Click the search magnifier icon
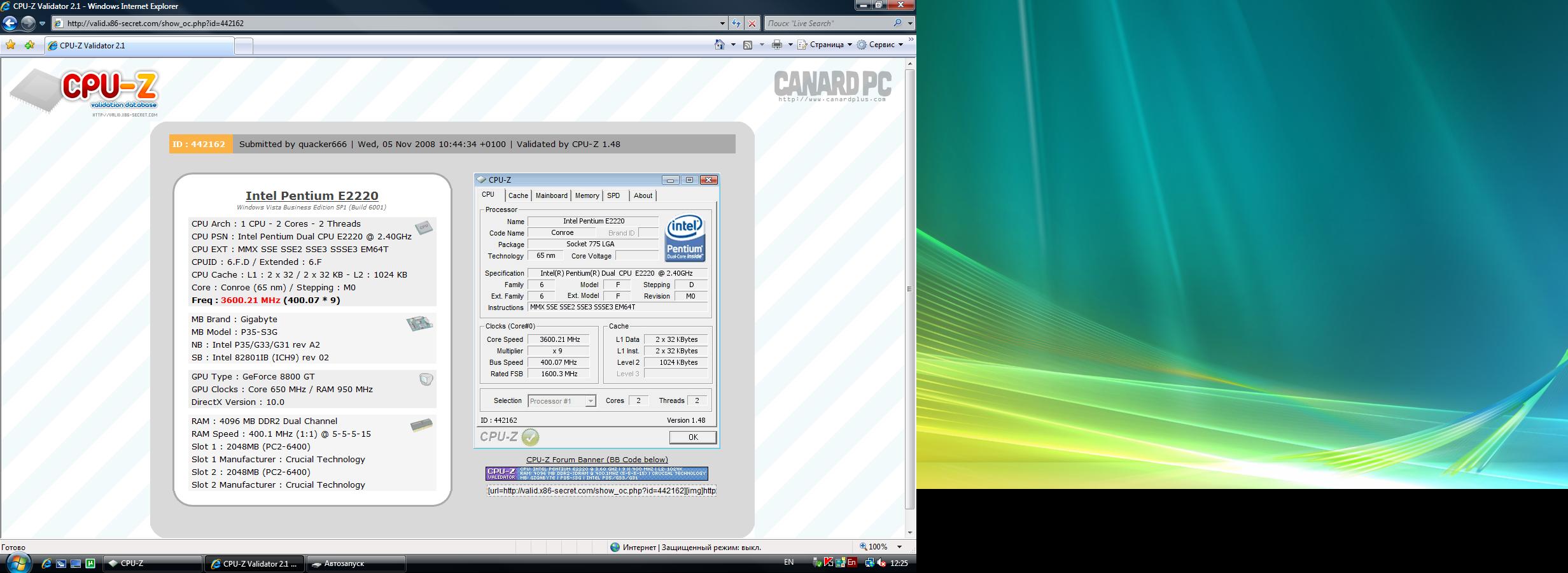1568x573 pixels. pos(897,23)
